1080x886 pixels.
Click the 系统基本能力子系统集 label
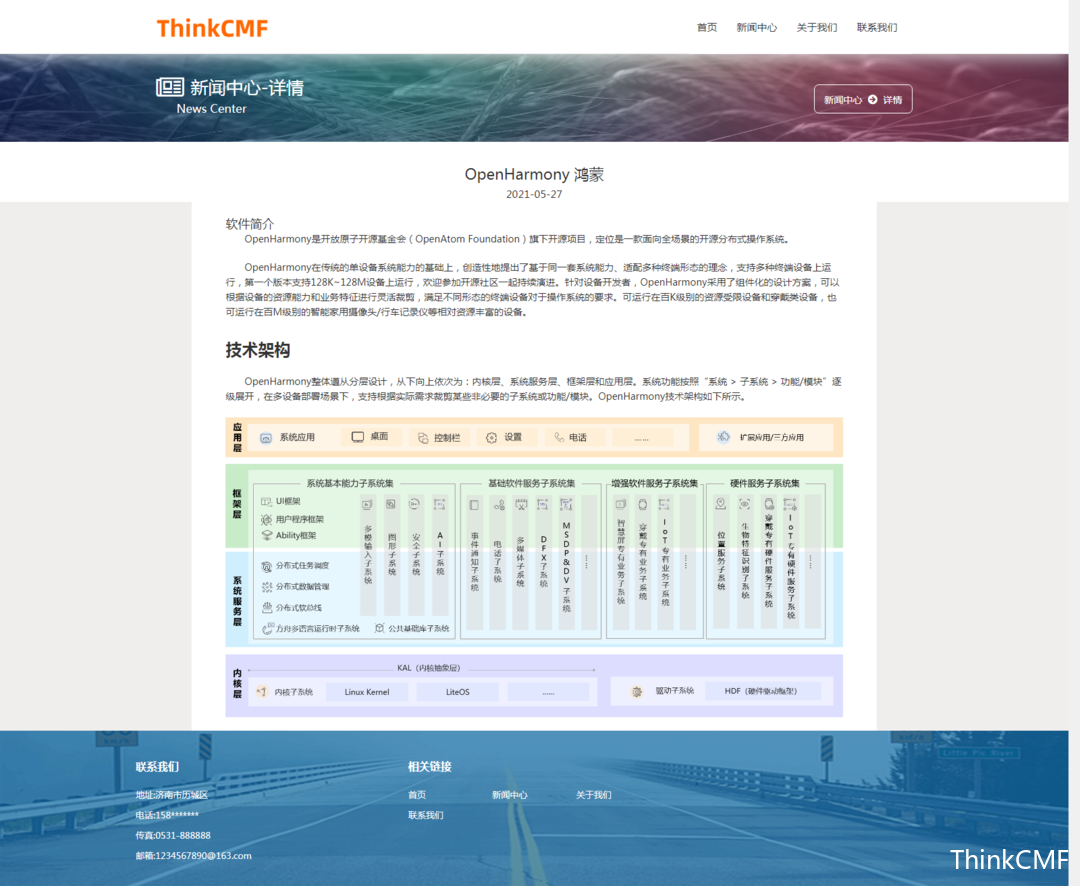(350, 484)
